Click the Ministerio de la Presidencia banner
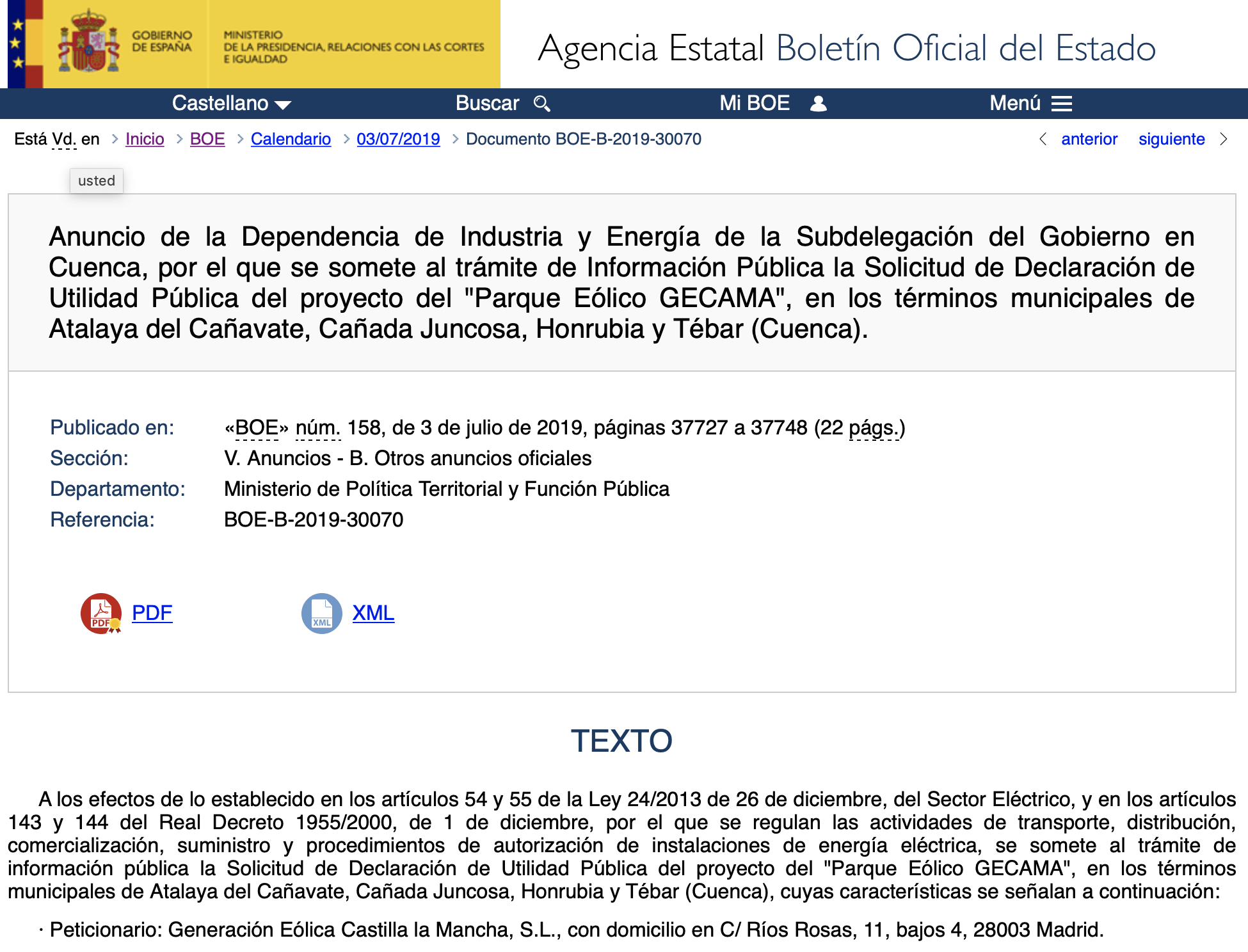1248x952 pixels. [354, 47]
